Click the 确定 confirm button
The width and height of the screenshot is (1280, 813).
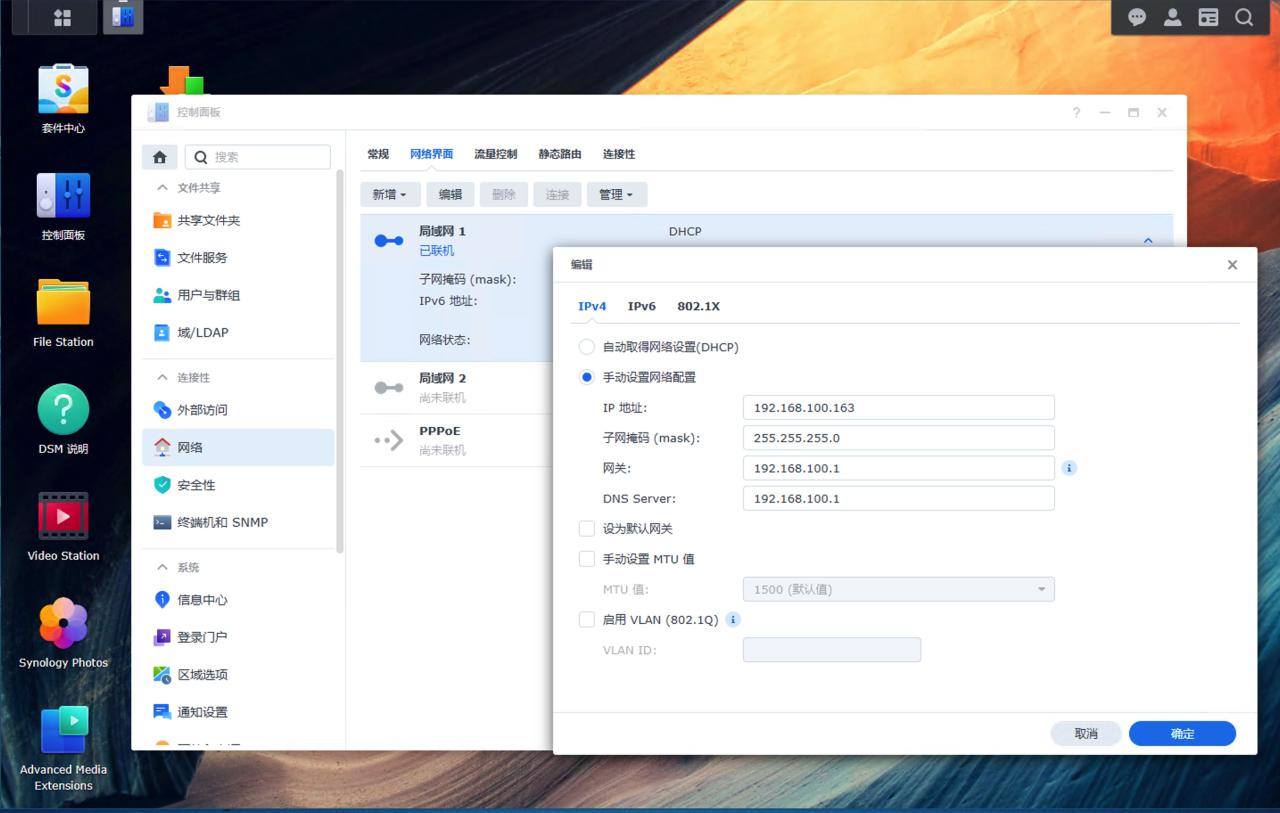pyautogui.click(x=1182, y=733)
